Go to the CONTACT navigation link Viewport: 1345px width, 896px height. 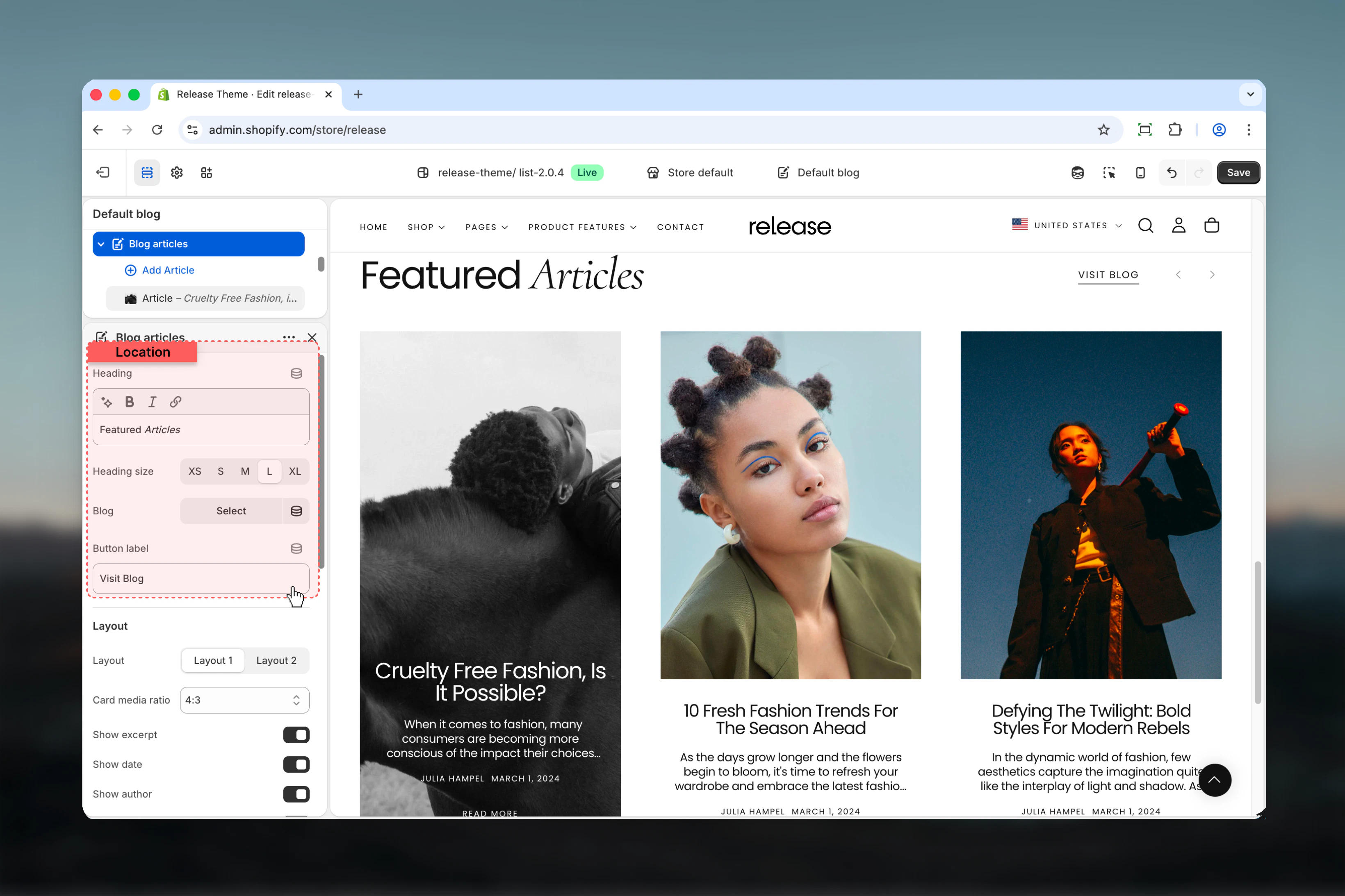coord(680,227)
